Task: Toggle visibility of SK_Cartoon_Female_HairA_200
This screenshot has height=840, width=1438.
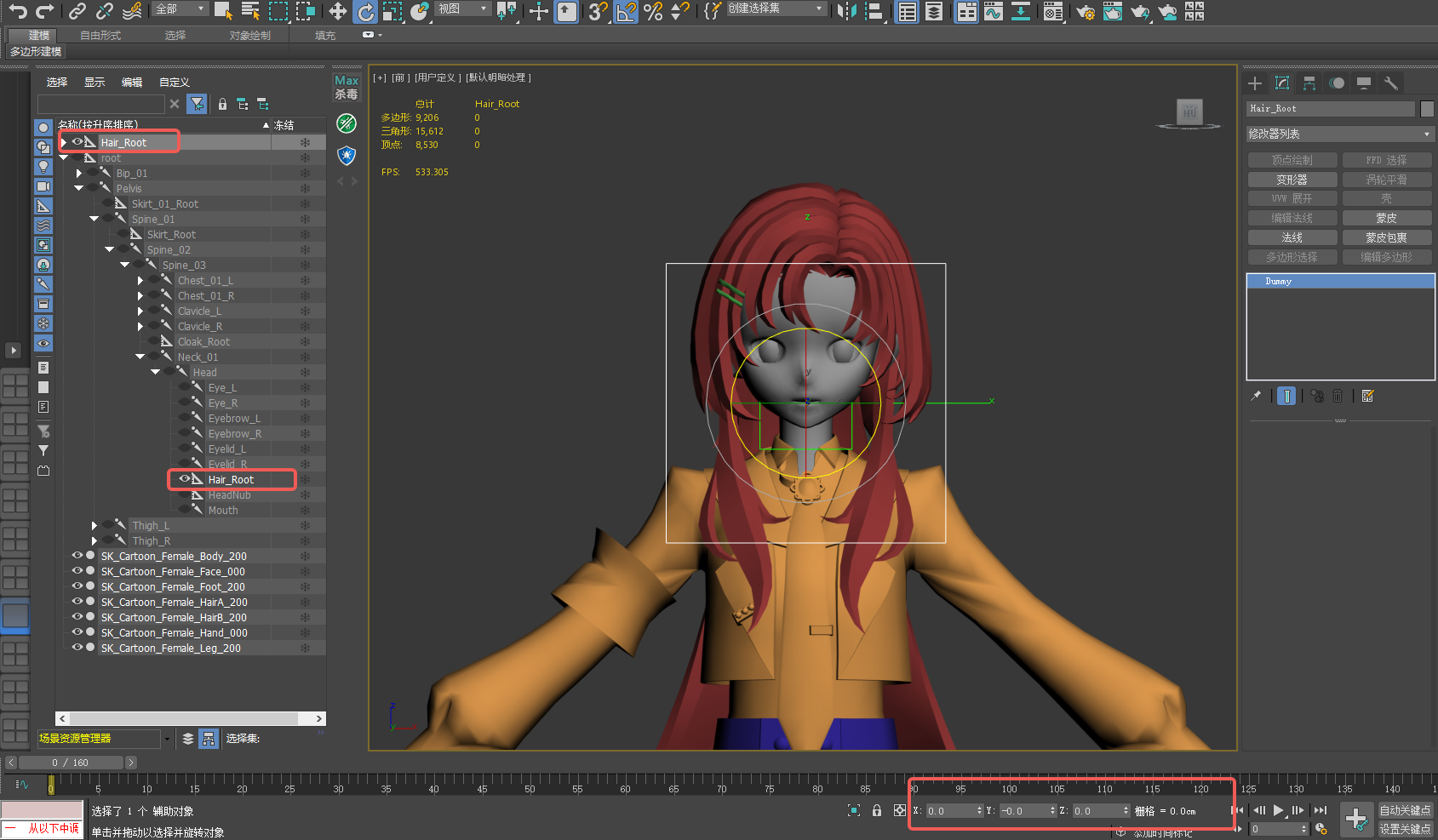Action: click(x=77, y=601)
